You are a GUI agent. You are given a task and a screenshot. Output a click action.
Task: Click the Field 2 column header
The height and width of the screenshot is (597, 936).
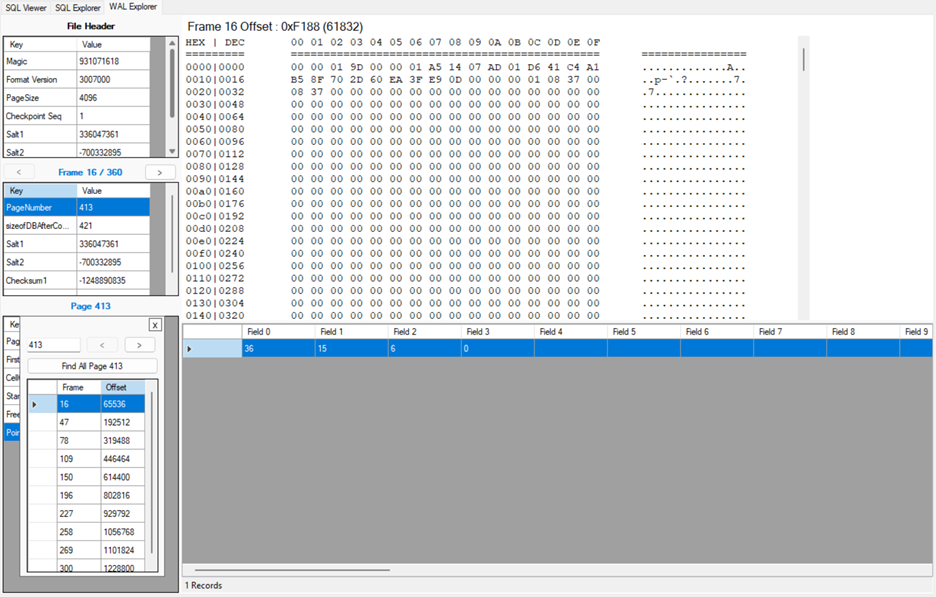424,332
